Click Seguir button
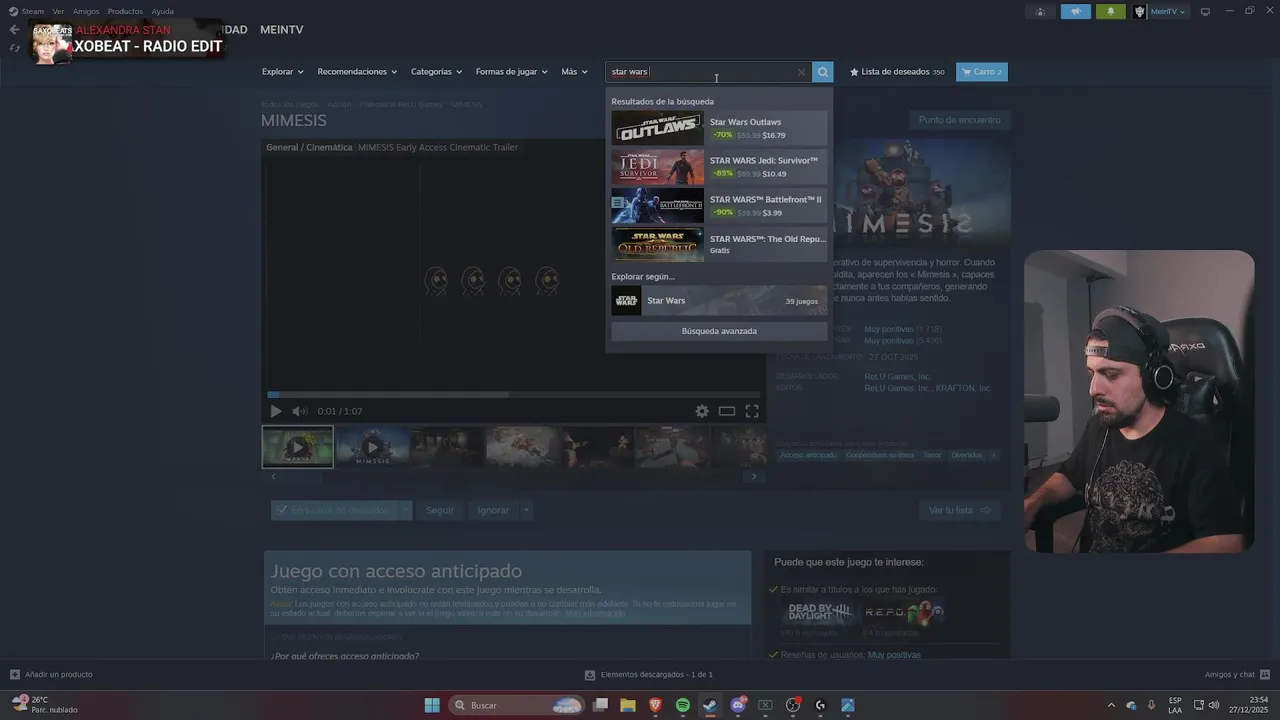 [440, 510]
